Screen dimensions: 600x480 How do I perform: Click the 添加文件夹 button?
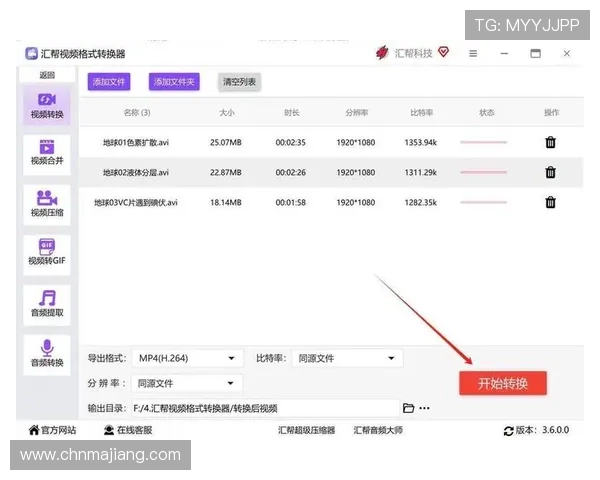coord(174,82)
